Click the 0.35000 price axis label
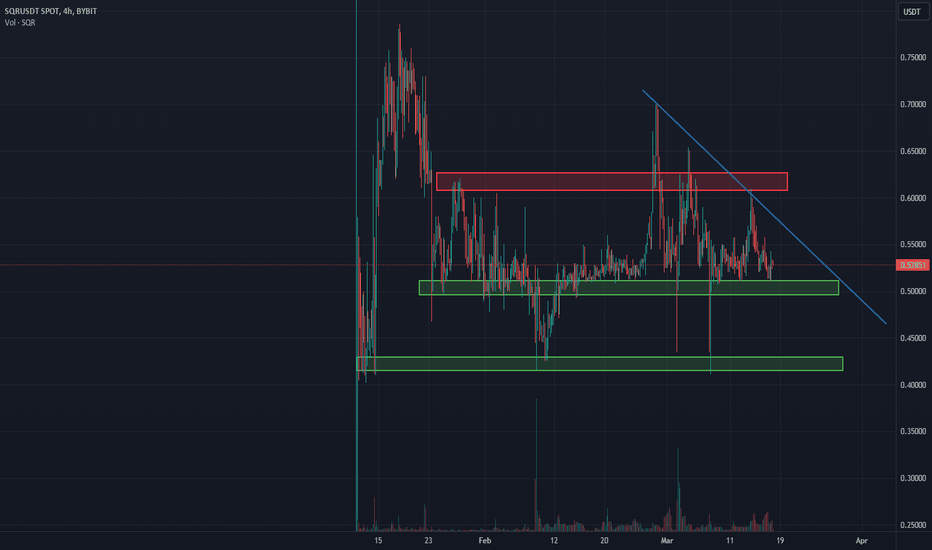The width and height of the screenshot is (932, 550). [x=913, y=431]
